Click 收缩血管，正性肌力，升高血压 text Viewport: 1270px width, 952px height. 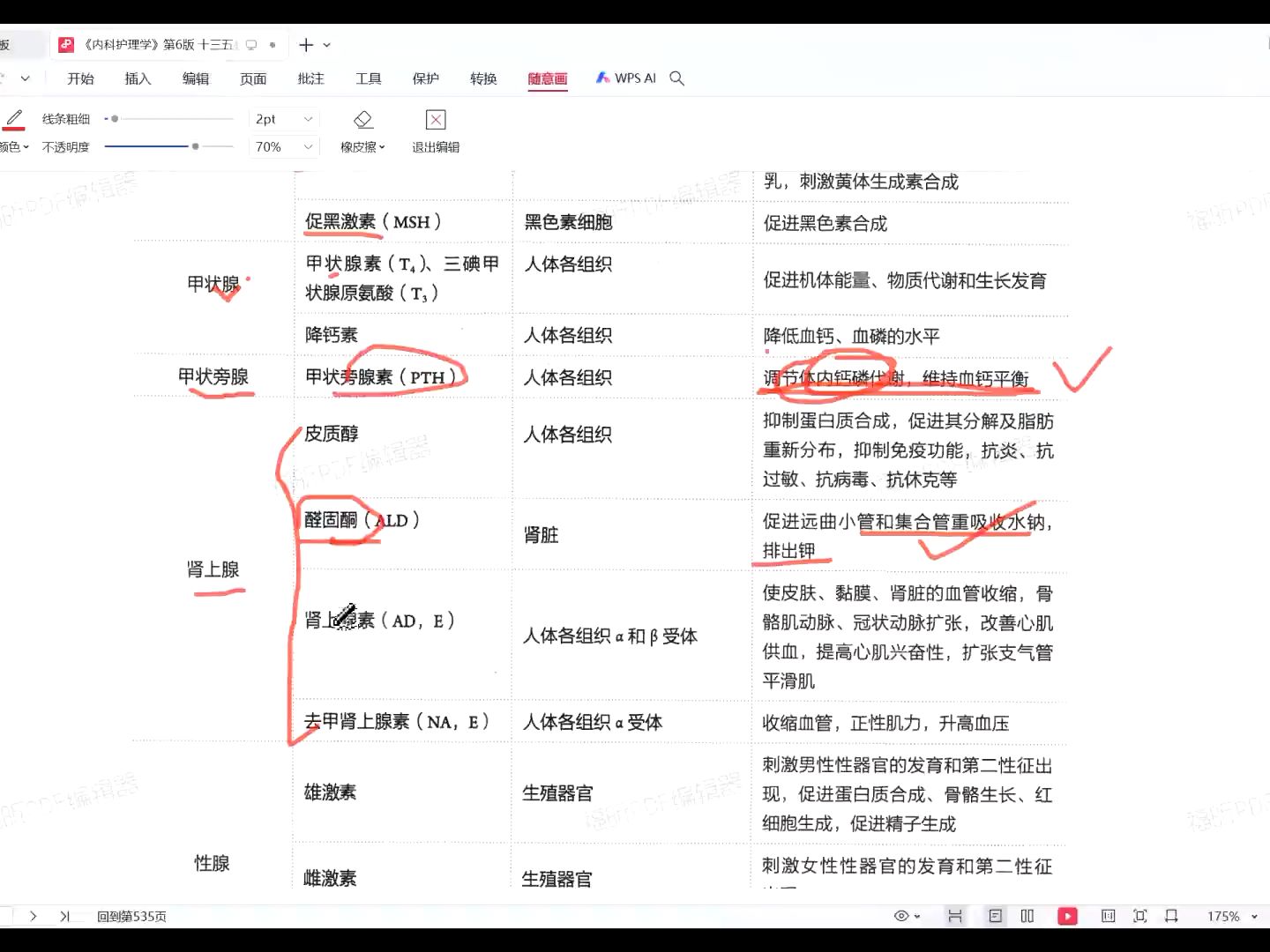tap(885, 724)
